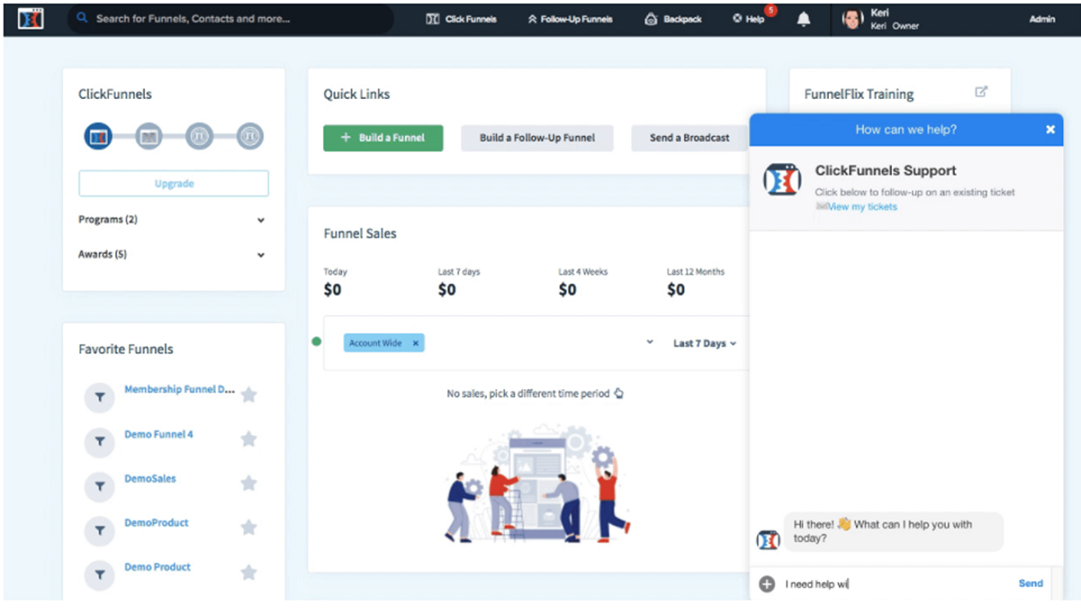Click the support bot avatar beside greeting
The width and height of the screenshot is (1081, 616).
coord(768,540)
